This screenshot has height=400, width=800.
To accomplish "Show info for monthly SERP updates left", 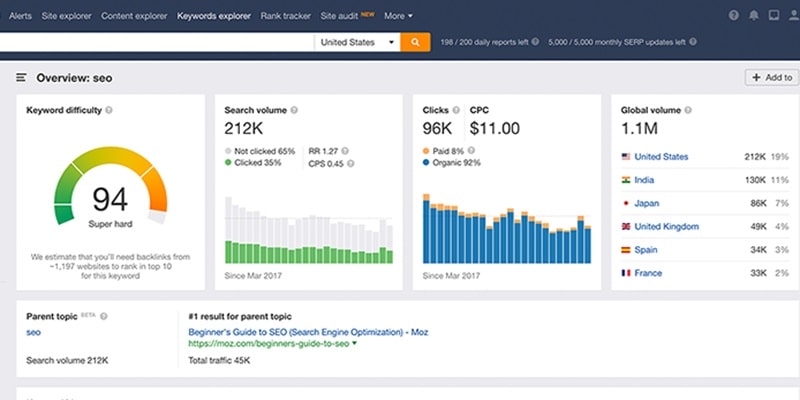I will [x=692, y=42].
